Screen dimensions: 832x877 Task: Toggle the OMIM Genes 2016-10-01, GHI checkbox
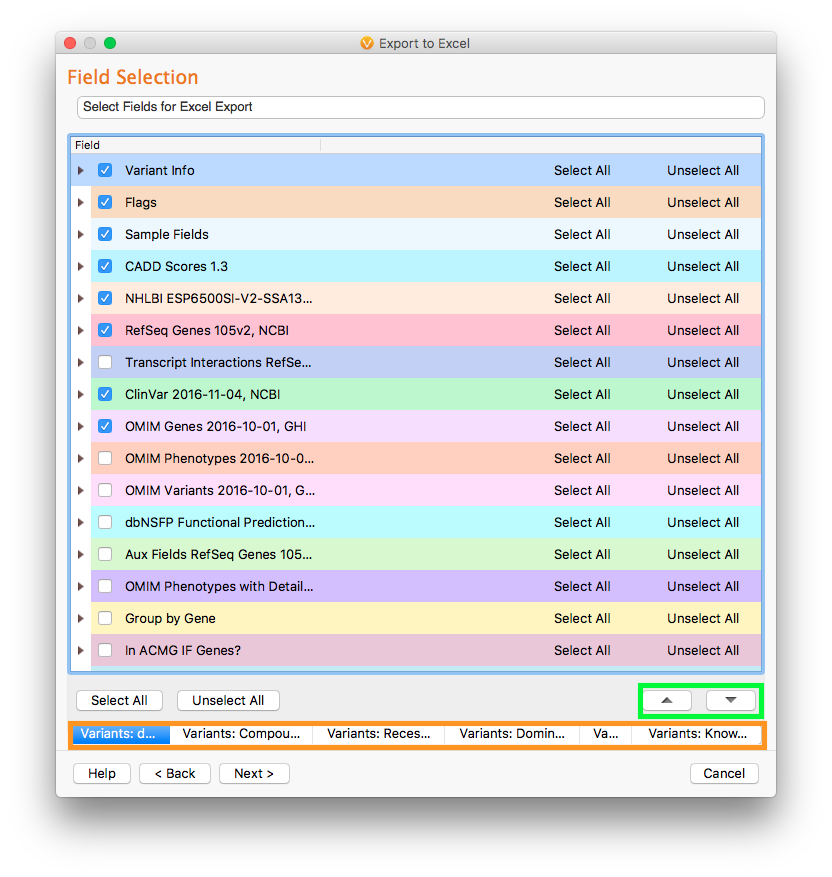(x=105, y=426)
